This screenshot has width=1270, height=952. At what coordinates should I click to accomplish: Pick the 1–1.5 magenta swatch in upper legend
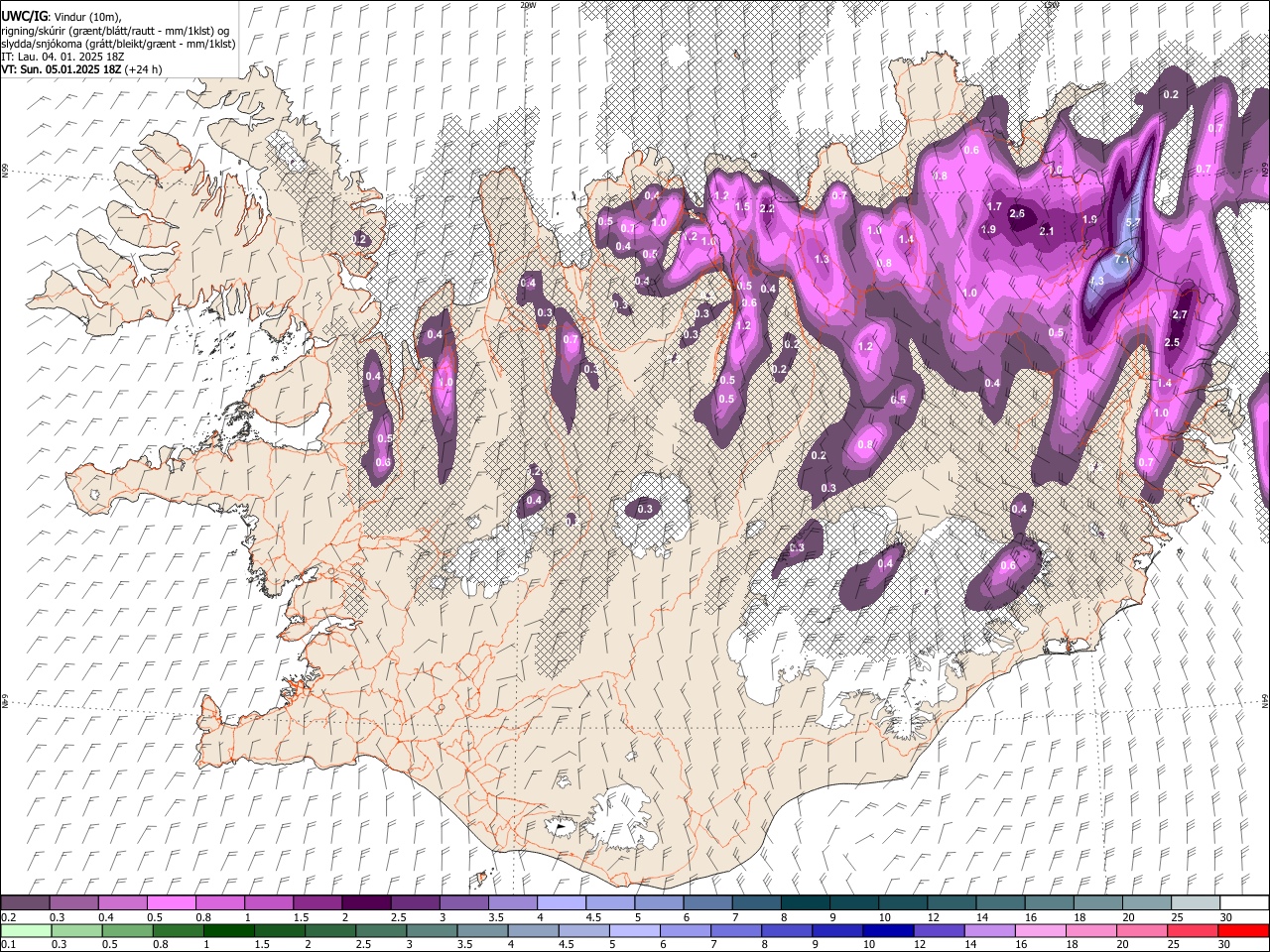coord(269,903)
